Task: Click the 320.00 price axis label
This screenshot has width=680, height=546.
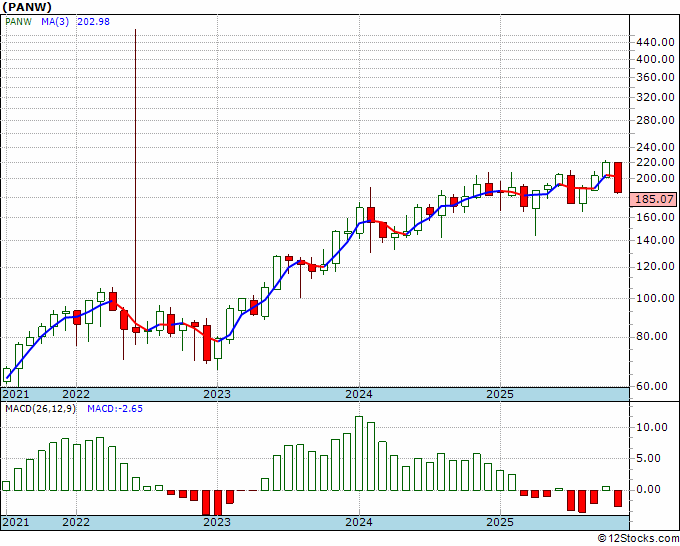Action: [655, 98]
